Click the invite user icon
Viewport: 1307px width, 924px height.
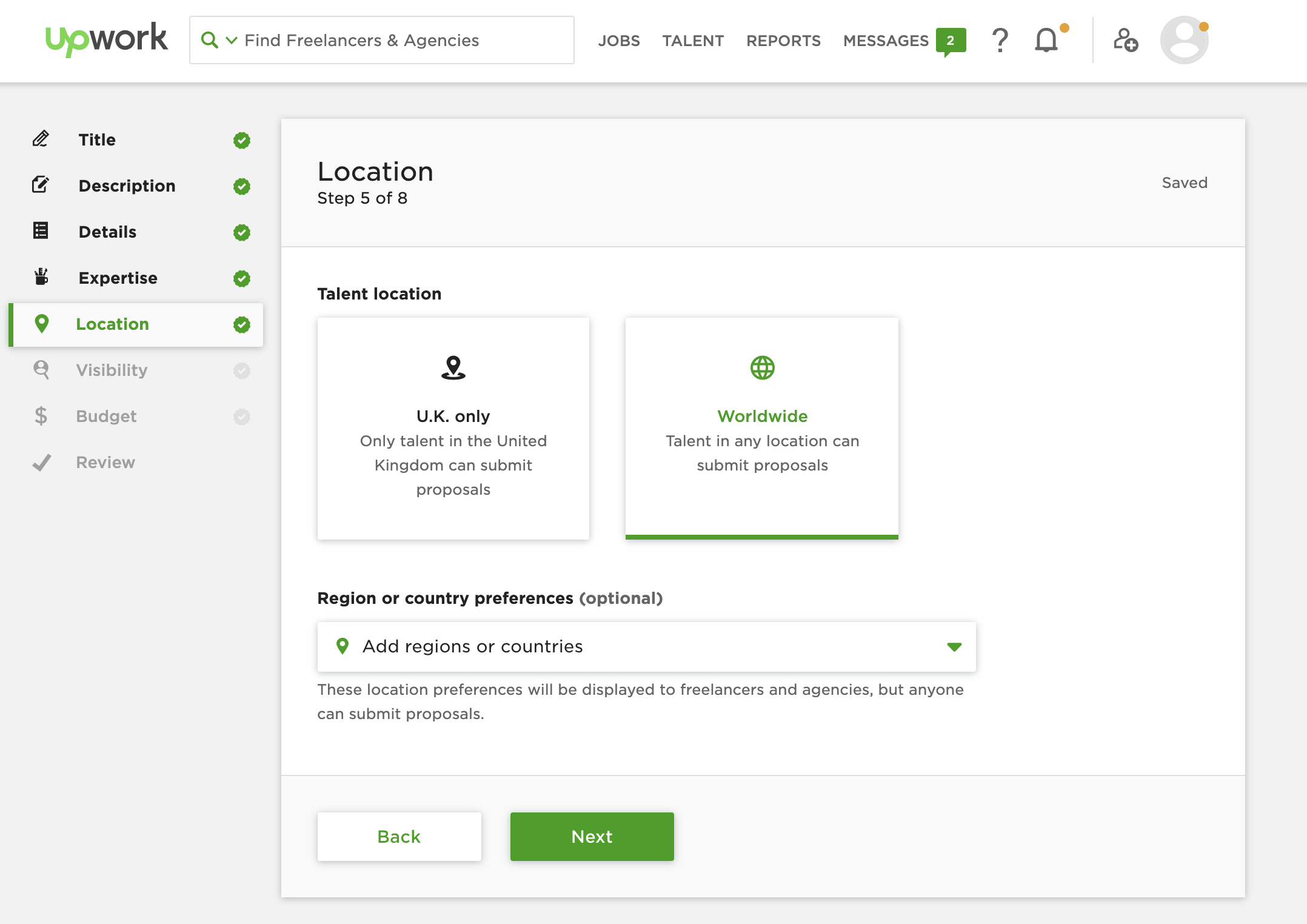tap(1125, 41)
